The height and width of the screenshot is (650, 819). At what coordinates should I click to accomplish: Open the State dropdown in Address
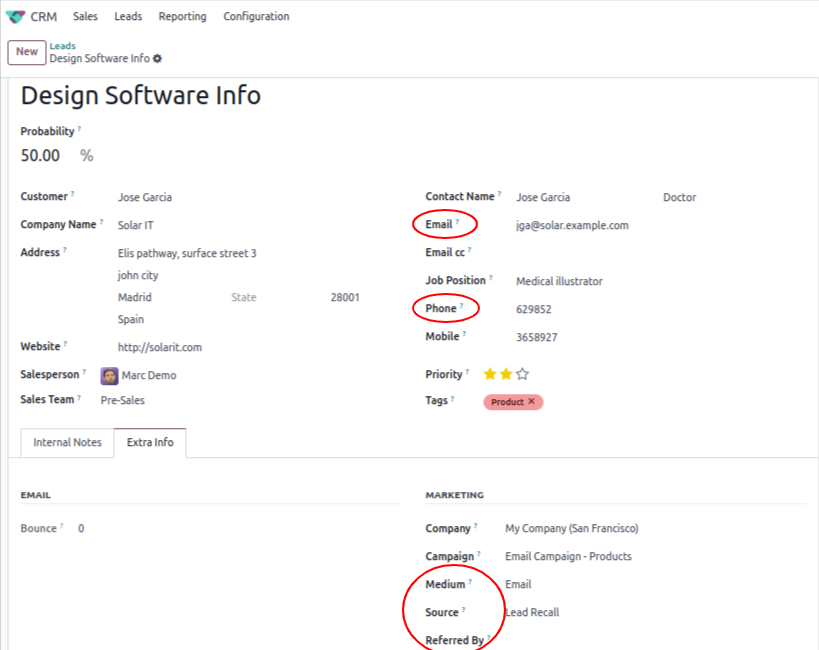pyautogui.click(x=243, y=298)
